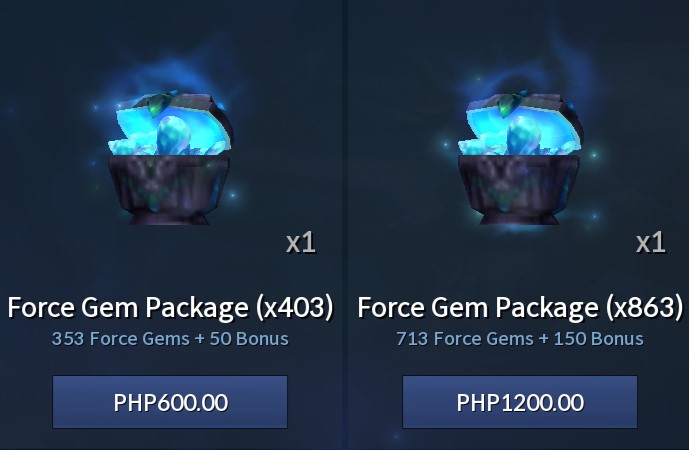Screen dimensions: 689x450
Task: Click the x1 quantity on the x403 package
Action: (x=301, y=243)
